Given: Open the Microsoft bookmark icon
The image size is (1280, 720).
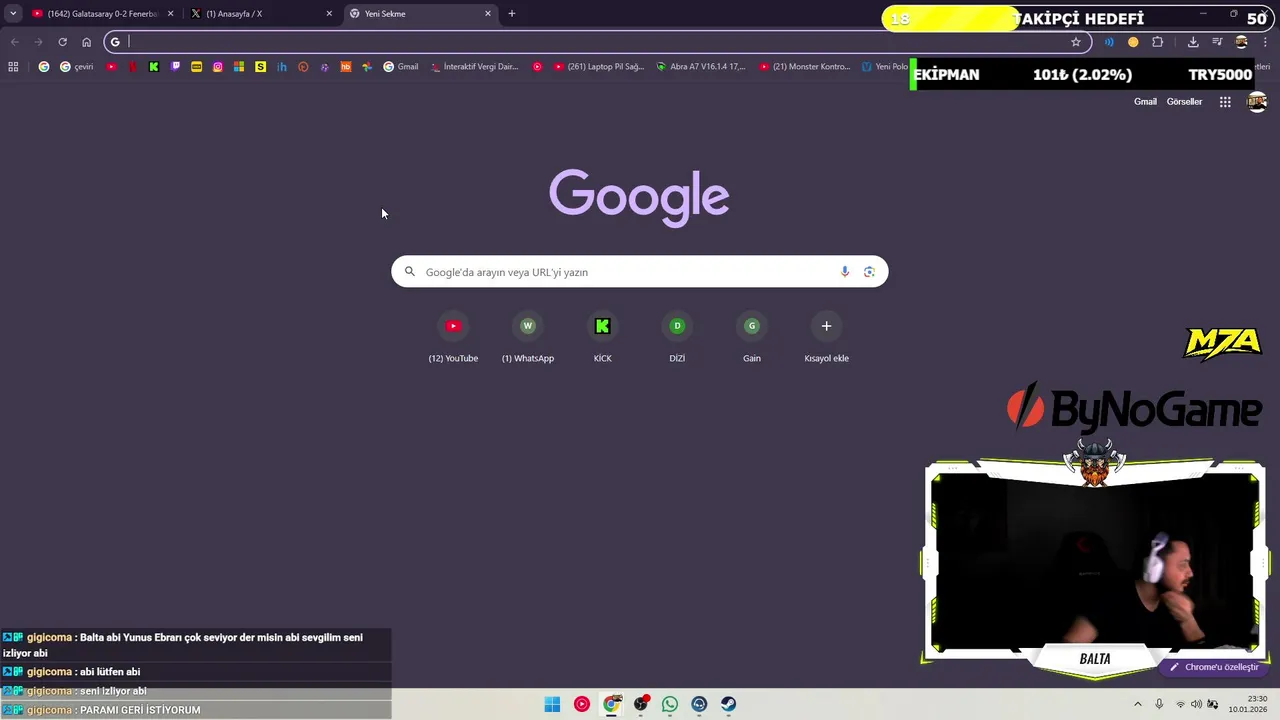Looking at the screenshot, I should coord(239,67).
